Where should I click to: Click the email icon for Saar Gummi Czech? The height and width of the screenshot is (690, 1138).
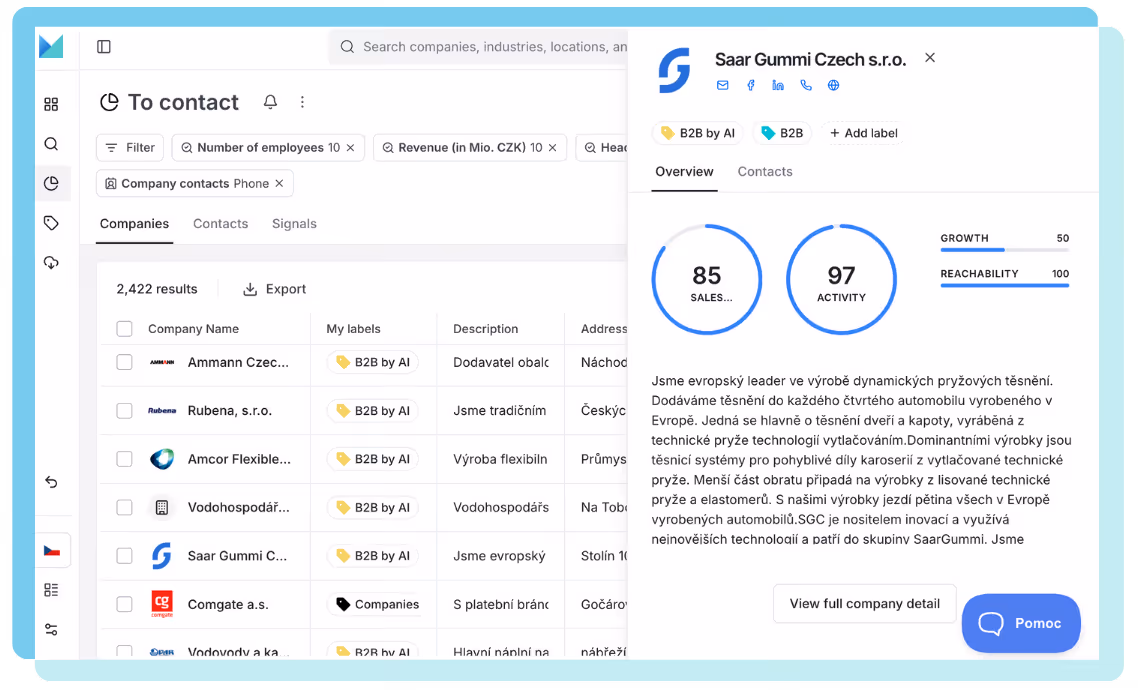(722, 85)
